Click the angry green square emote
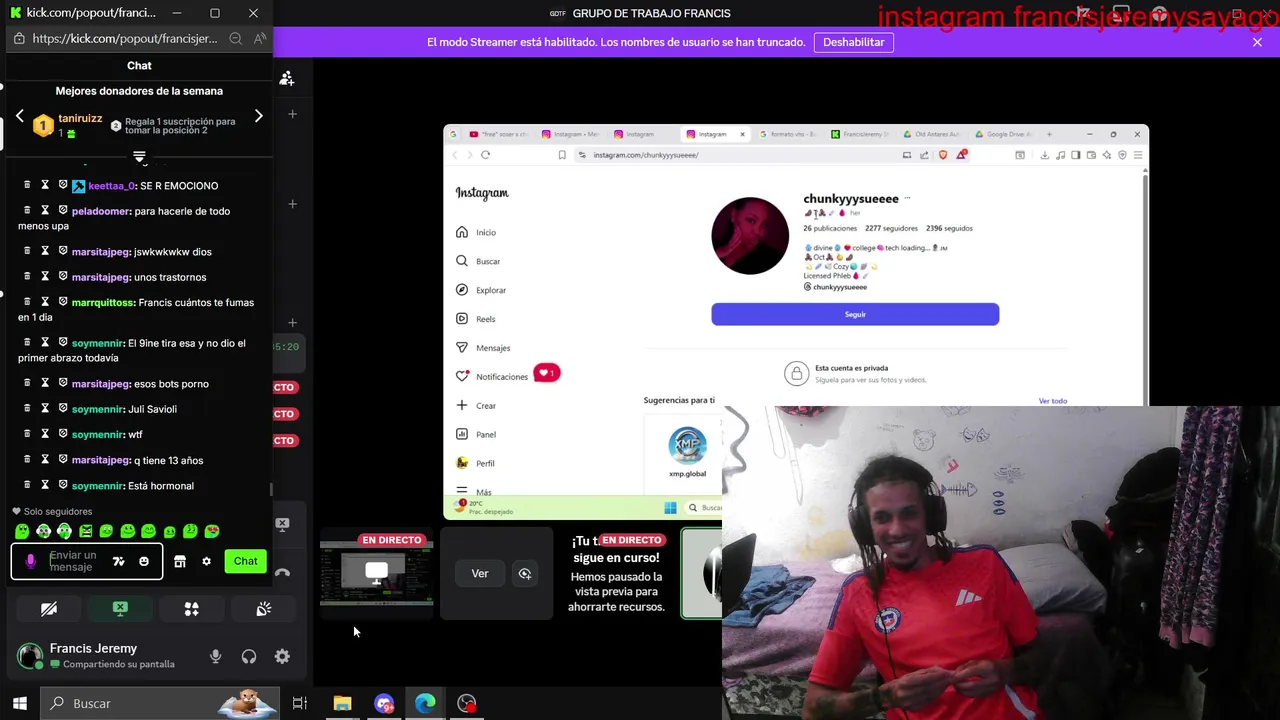Screen dimensions: 1280x720 [85, 532]
